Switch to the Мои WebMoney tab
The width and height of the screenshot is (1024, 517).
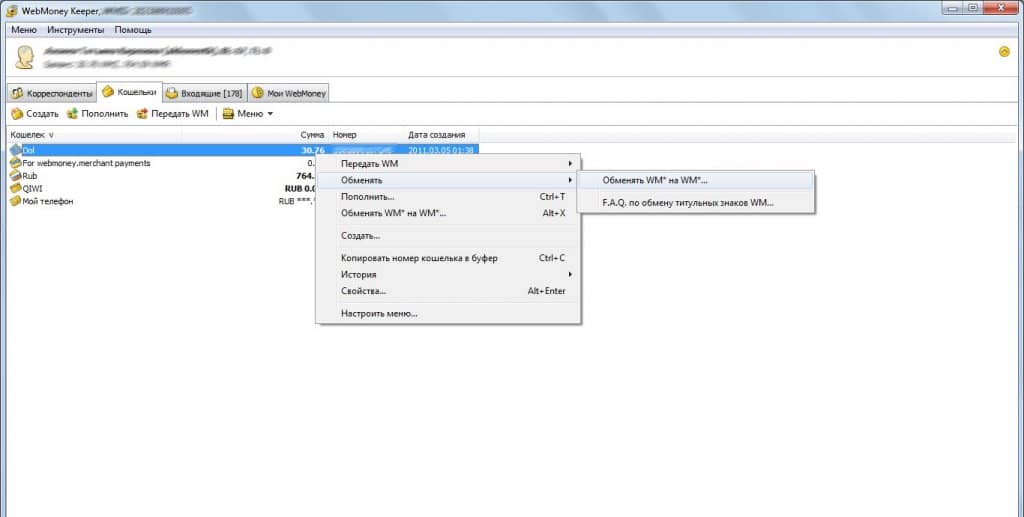coord(289,93)
